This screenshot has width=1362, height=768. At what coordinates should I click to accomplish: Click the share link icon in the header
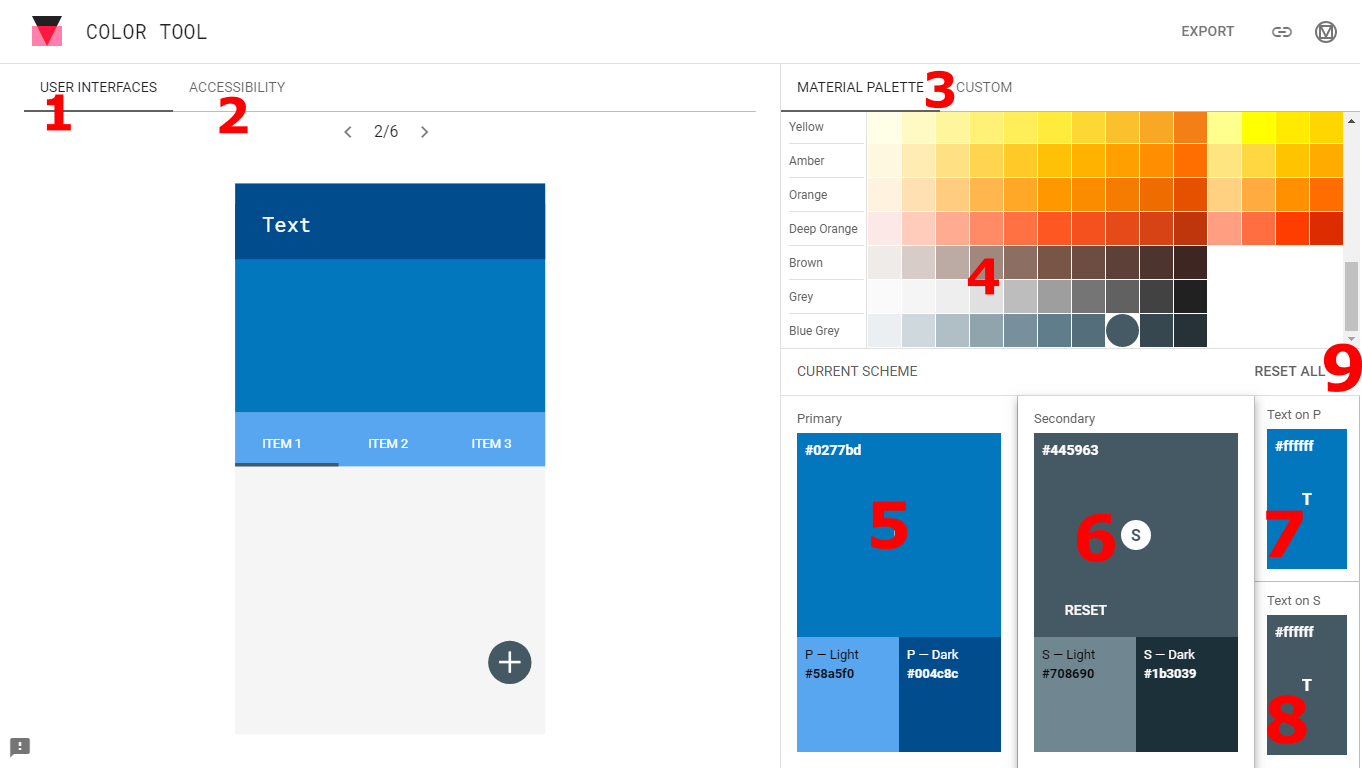pyautogui.click(x=1282, y=31)
